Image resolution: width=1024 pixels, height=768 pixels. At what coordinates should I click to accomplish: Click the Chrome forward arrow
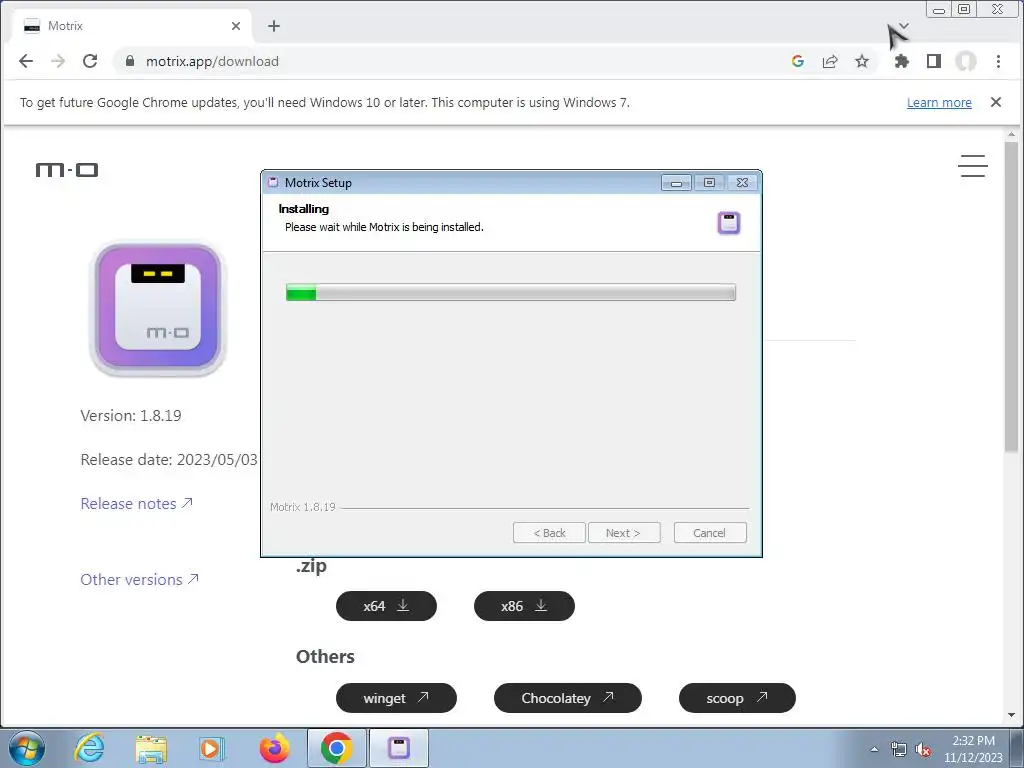click(58, 61)
